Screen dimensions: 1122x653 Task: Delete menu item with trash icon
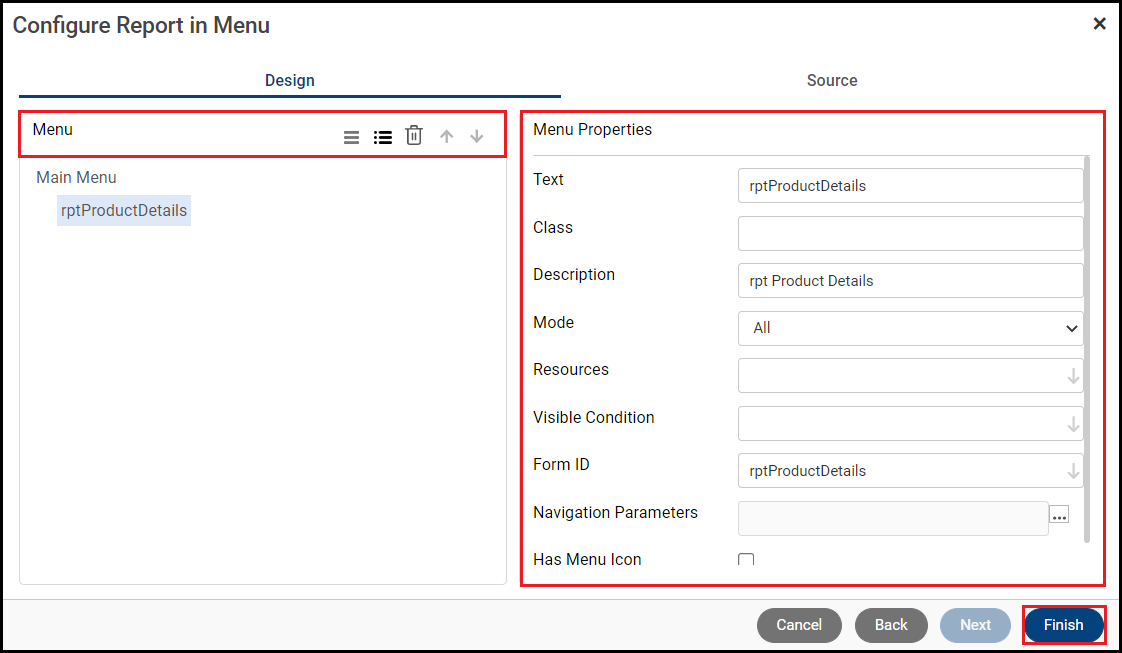click(414, 136)
